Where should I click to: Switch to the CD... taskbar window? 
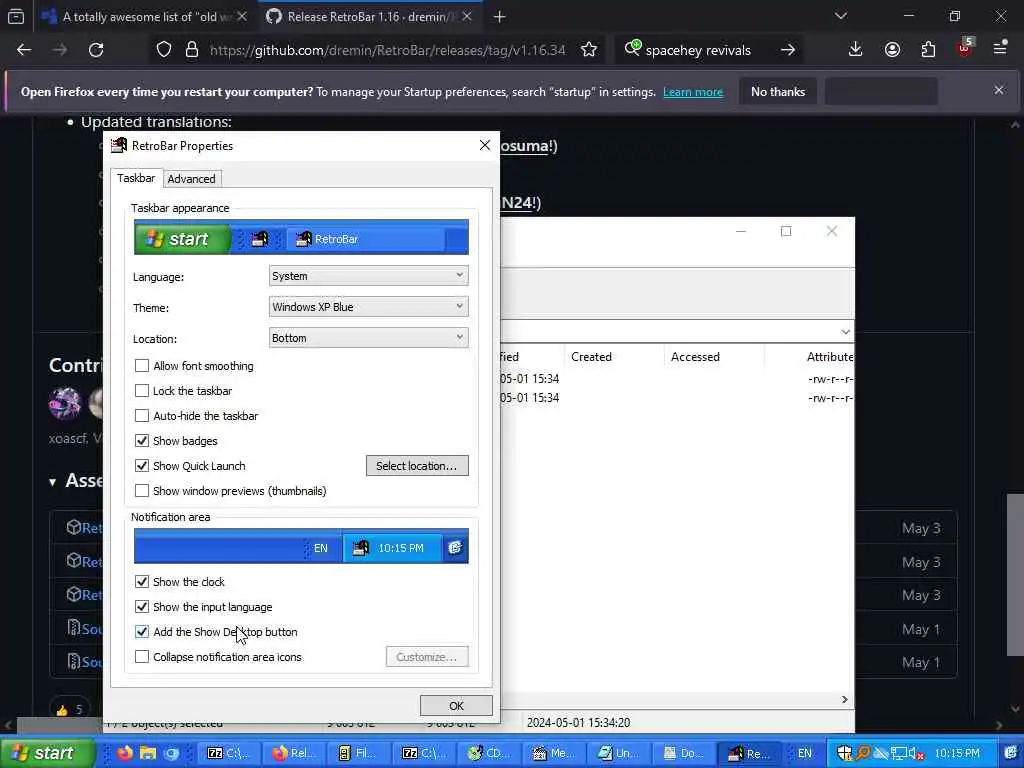coord(488,753)
